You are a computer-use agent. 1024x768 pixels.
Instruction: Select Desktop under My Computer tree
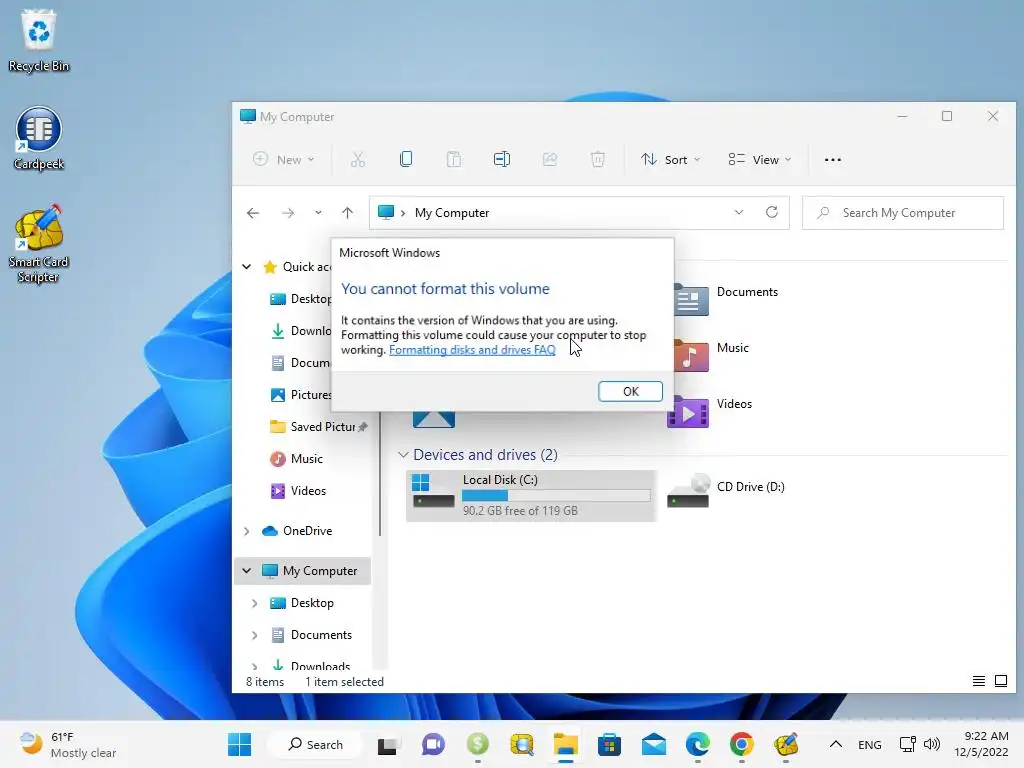click(312, 603)
